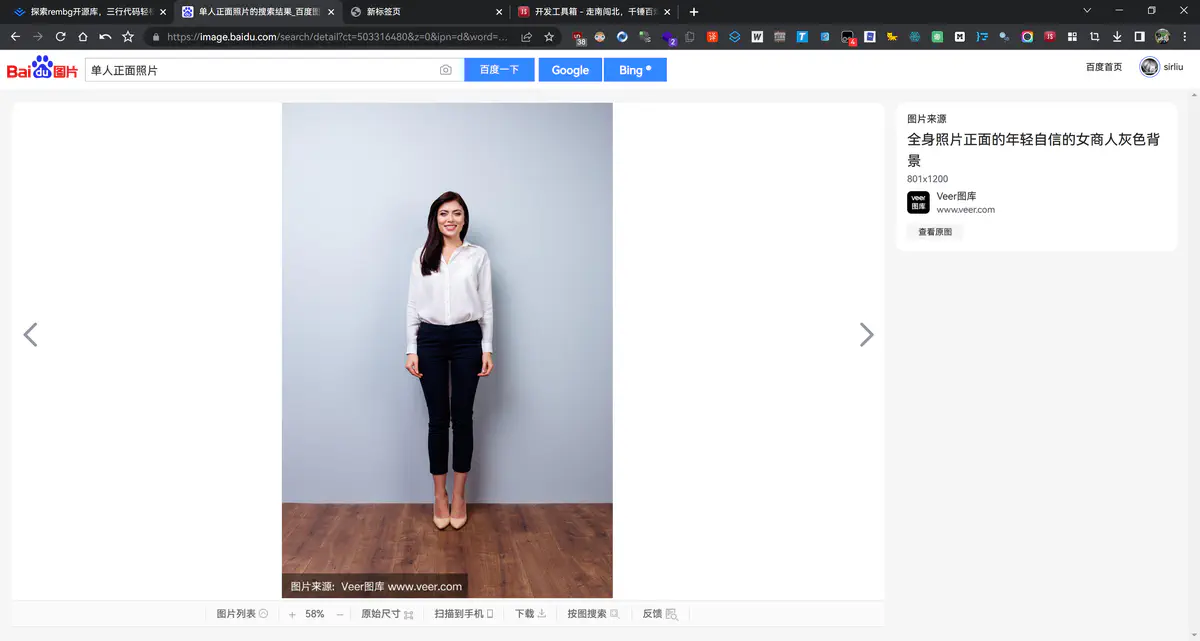
Task: Click the share icon in the address bar
Action: pyautogui.click(x=526, y=37)
